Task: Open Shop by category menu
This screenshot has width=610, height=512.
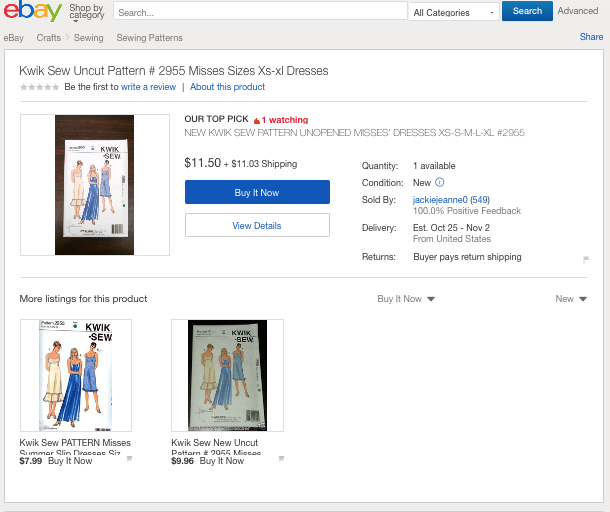Action: tap(86, 12)
